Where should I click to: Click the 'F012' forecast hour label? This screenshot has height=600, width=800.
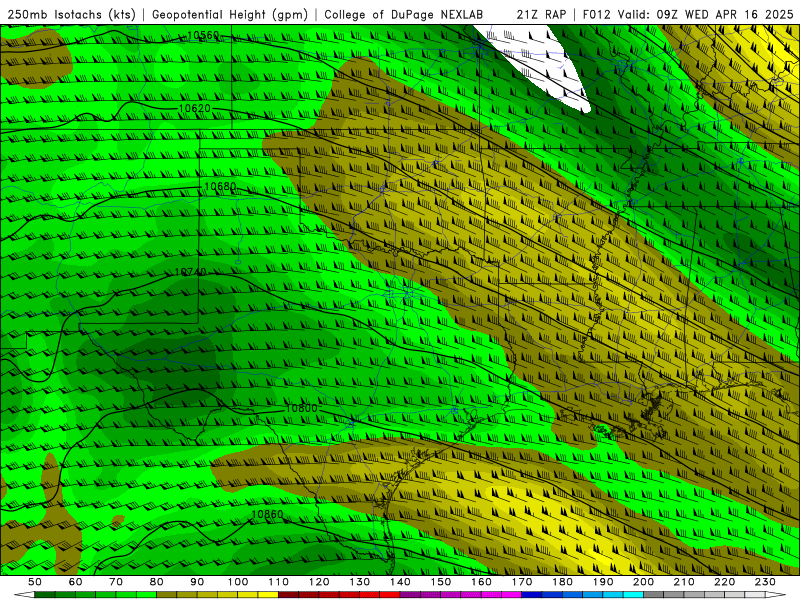coord(596,15)
